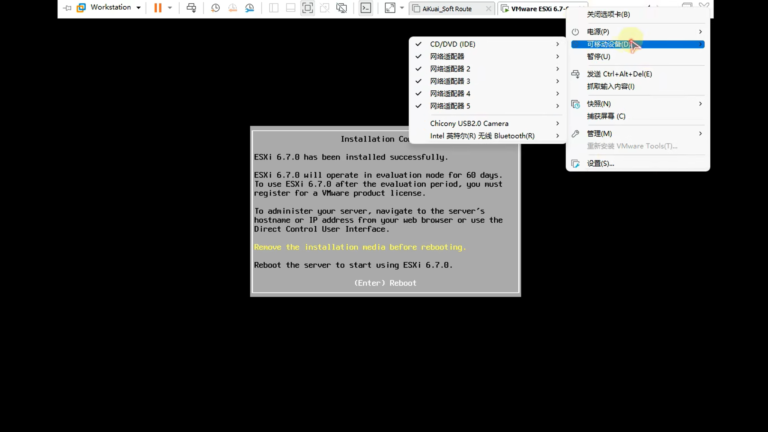Click the Workstation logo icon
The image size is (768, 432).
coord(81,7)
